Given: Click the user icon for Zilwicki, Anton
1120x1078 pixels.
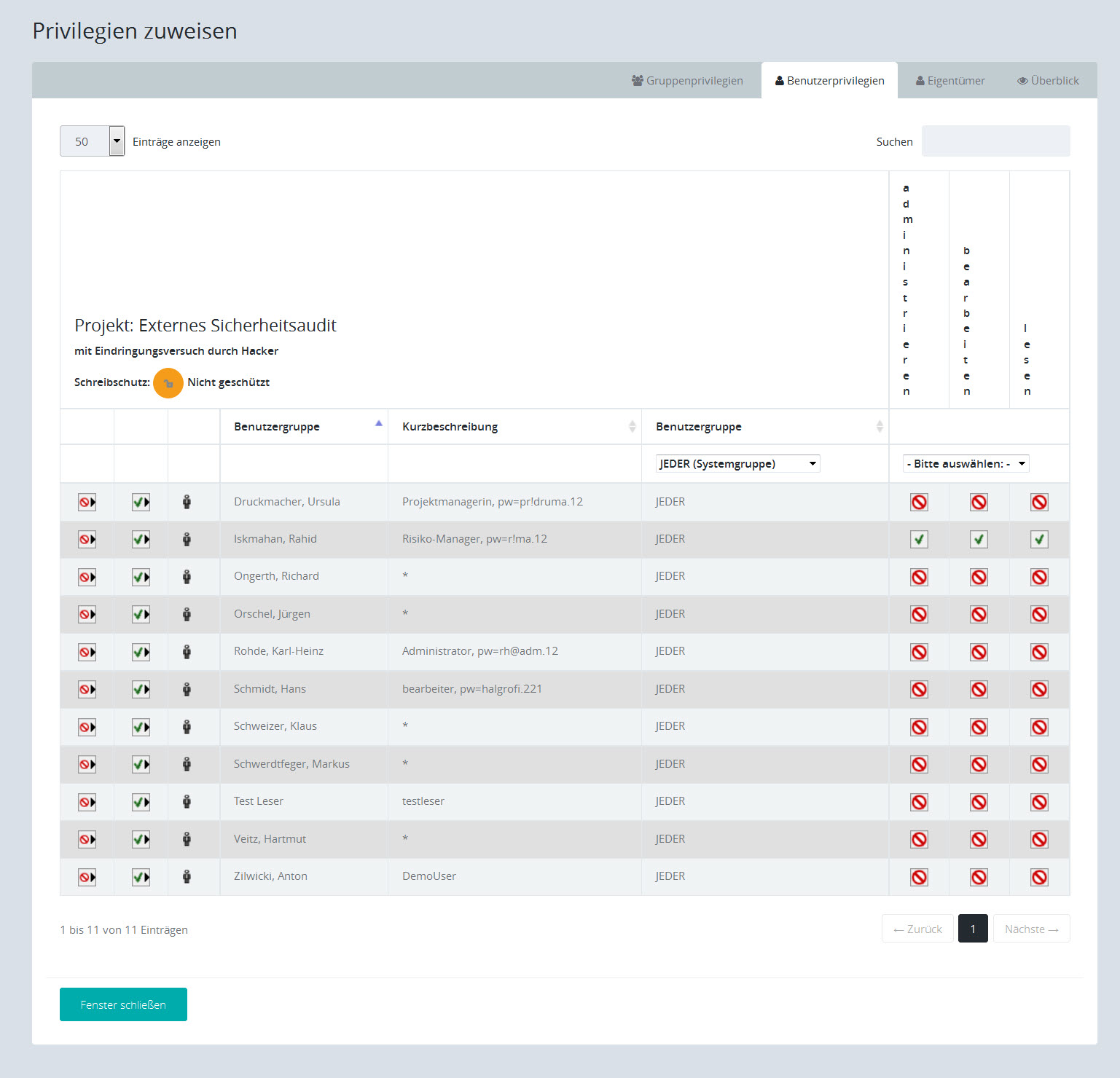Looking at the screenshot, I should [x=187, y=876].
